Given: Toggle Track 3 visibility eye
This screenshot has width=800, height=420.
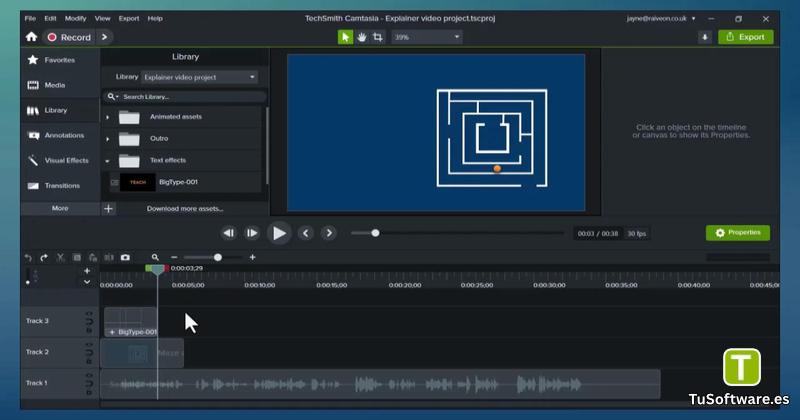Looking at the screenshot, I should click(x=89, y=314).
